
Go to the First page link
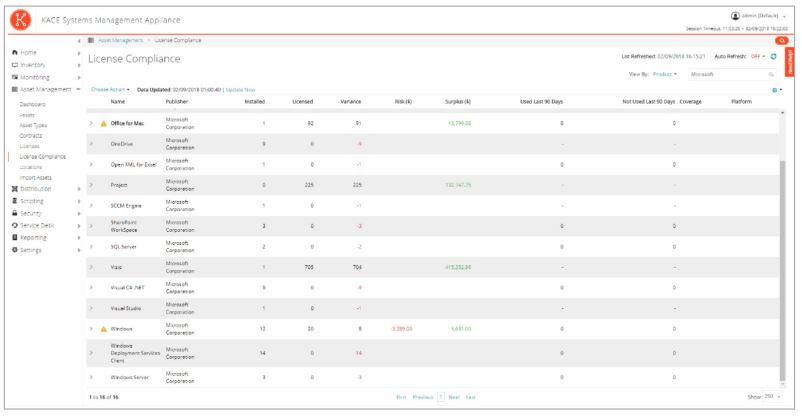[x=401, y=397]
